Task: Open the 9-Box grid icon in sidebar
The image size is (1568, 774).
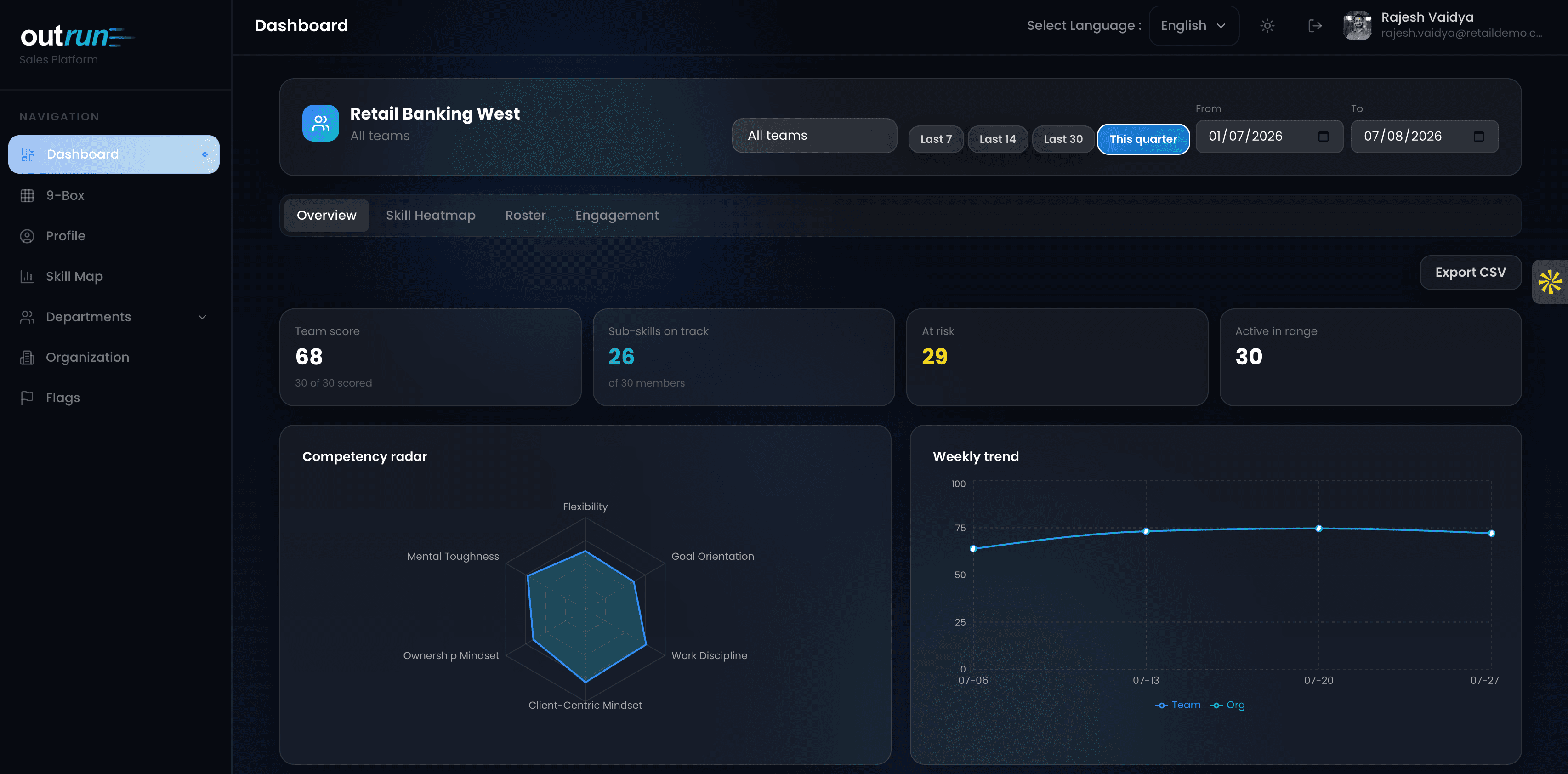Action: coord(27,195)
